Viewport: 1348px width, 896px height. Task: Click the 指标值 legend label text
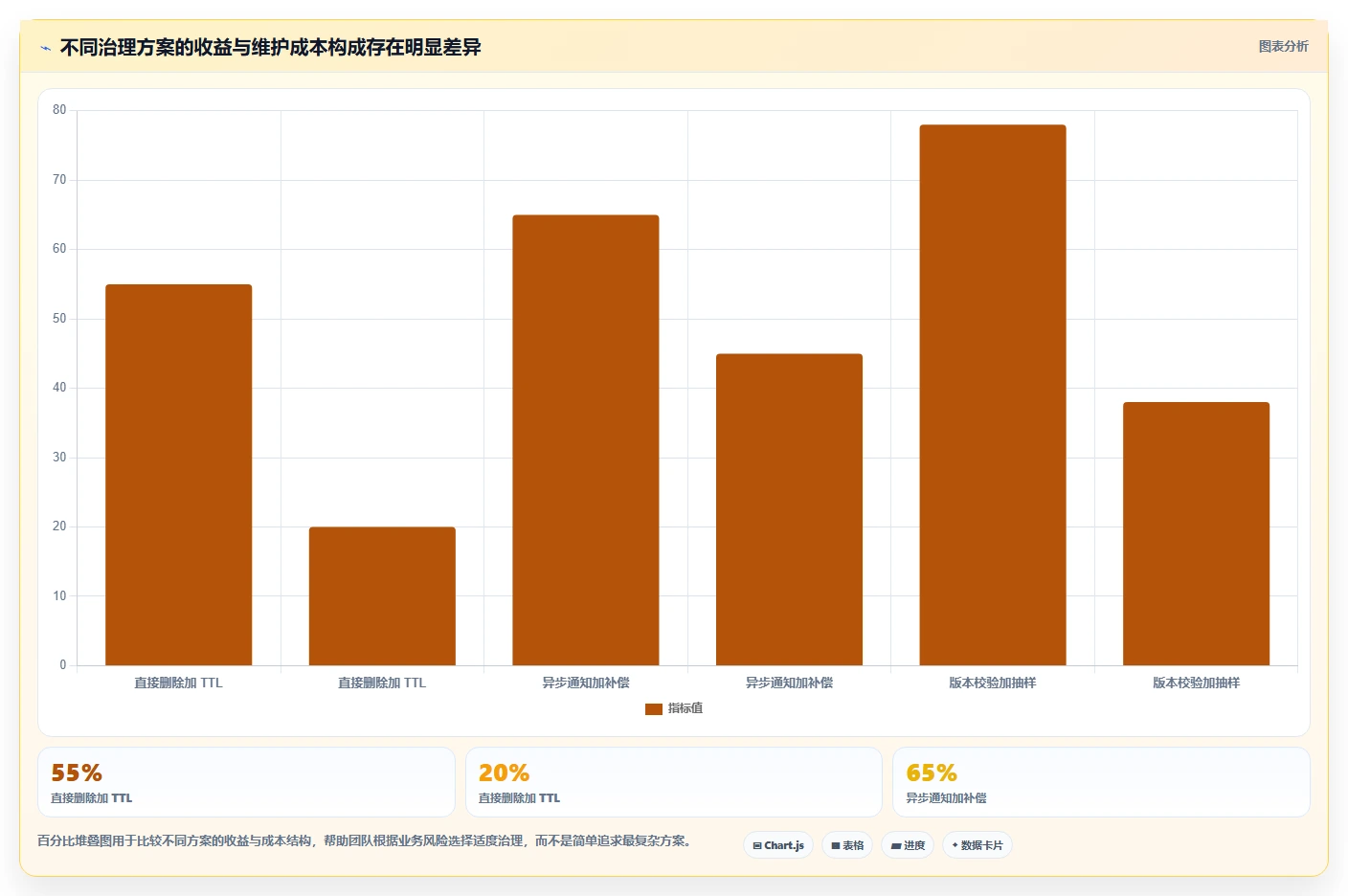(685, 708)
